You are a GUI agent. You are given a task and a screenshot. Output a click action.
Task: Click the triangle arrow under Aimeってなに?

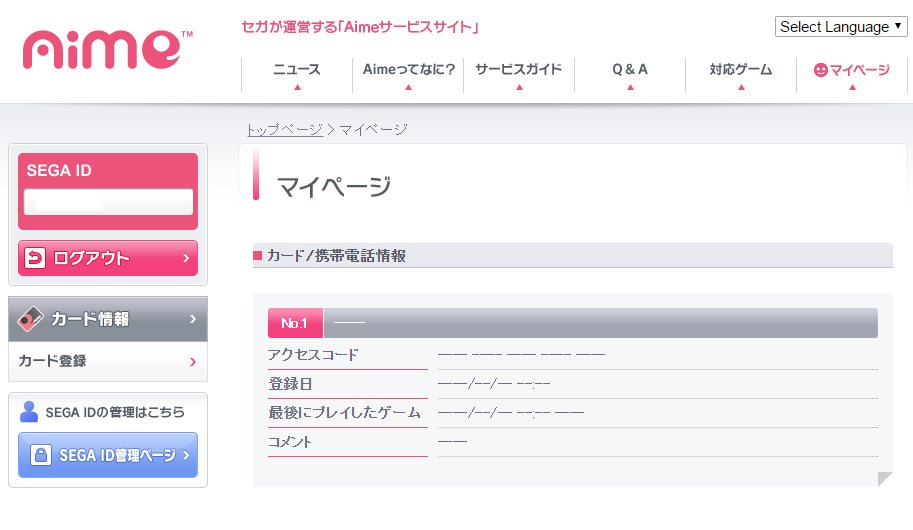[408, 87]
